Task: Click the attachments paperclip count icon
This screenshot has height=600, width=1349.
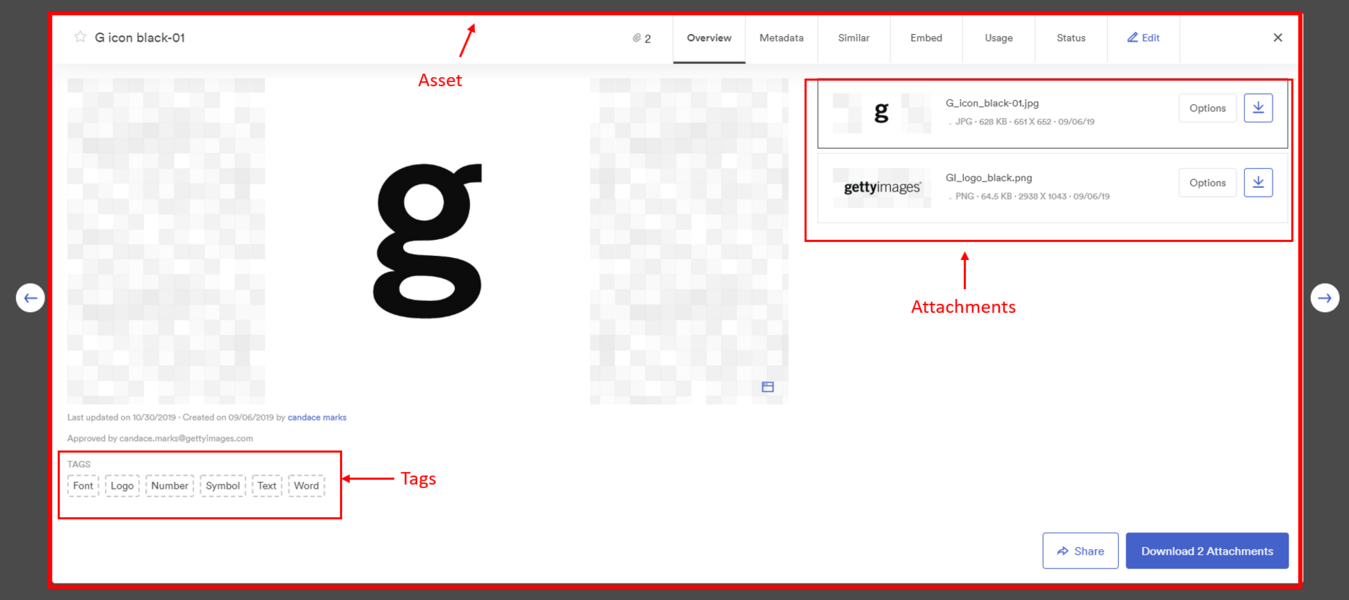Action: pyautogui.click(x=641, y=38)
